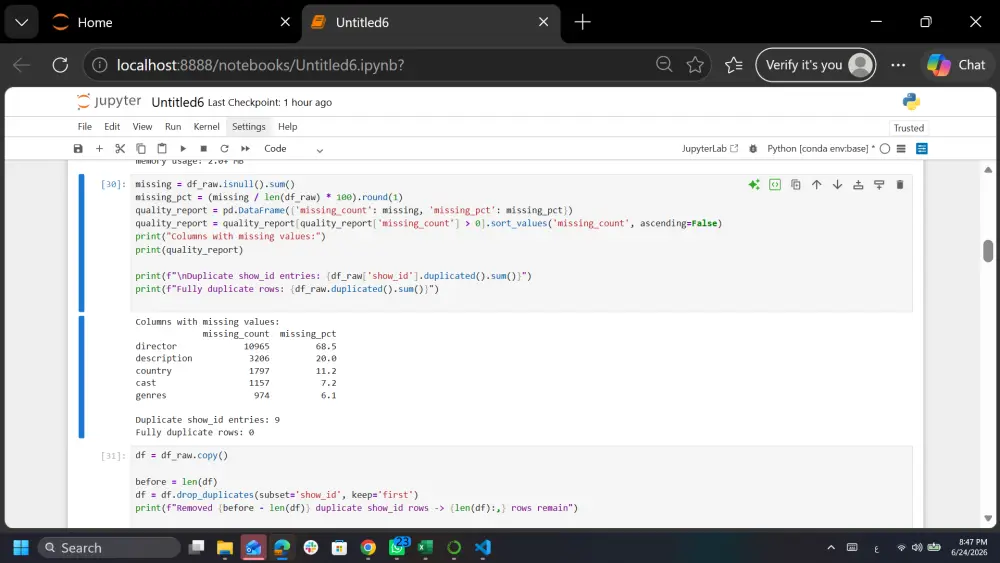Move cell 30 down with the down arrow

click(x=837, y=185)
